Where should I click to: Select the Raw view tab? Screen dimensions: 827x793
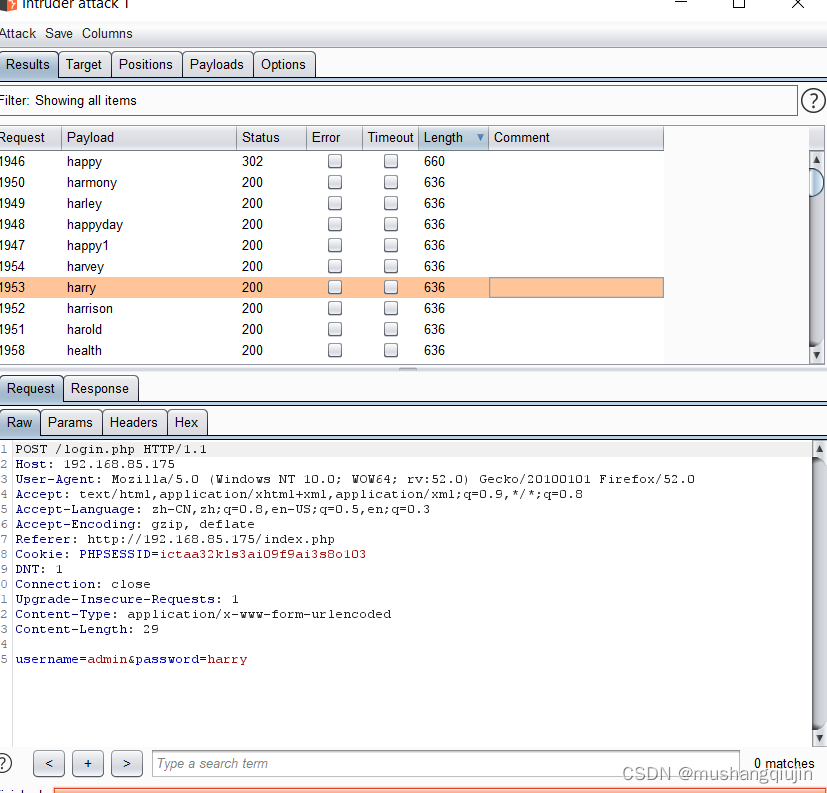tap(20, 422)
